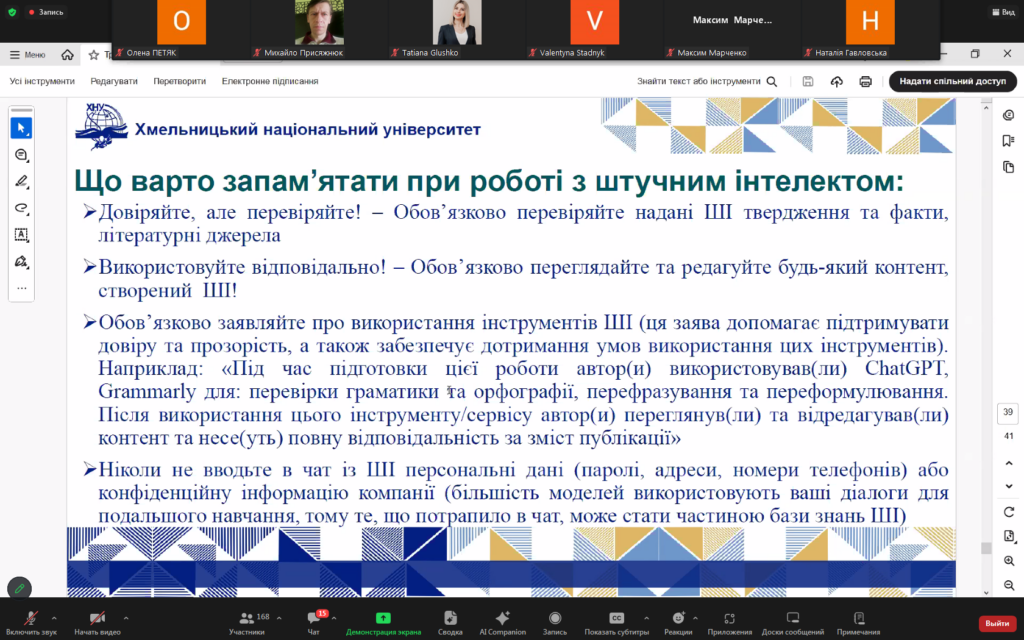The height and width of the screenshot is (640, 1024).
Task: Select the arrow selection tool in left toolbar
Action: [21, 128]
